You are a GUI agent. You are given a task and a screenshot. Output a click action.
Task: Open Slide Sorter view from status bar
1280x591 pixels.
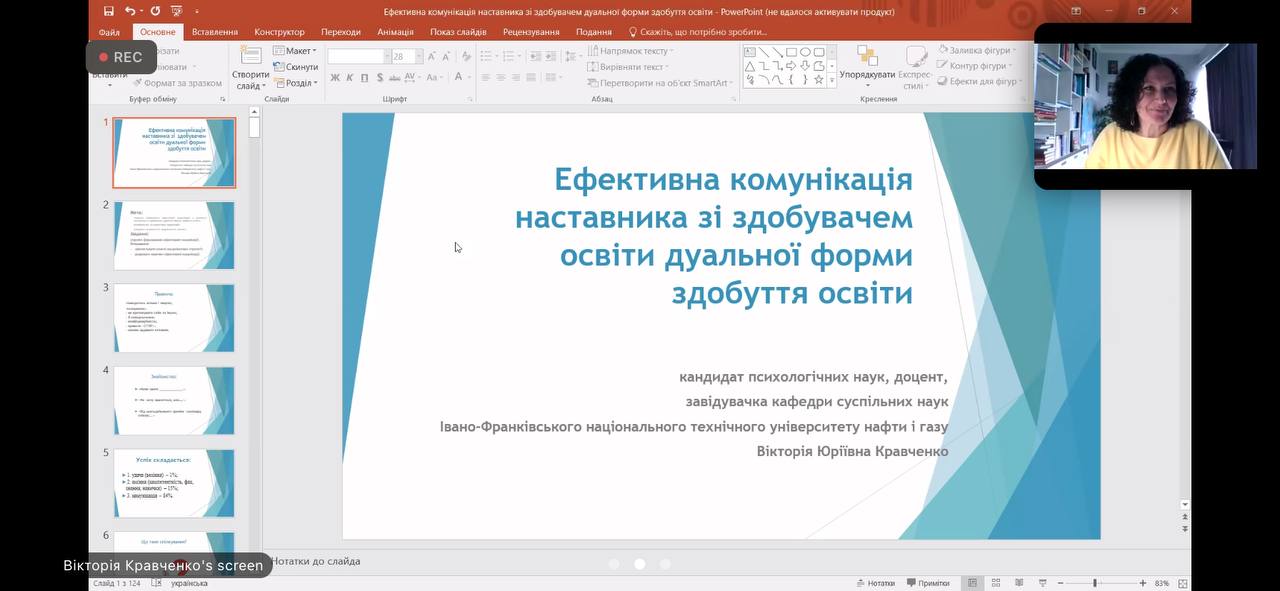pos(995,583)
